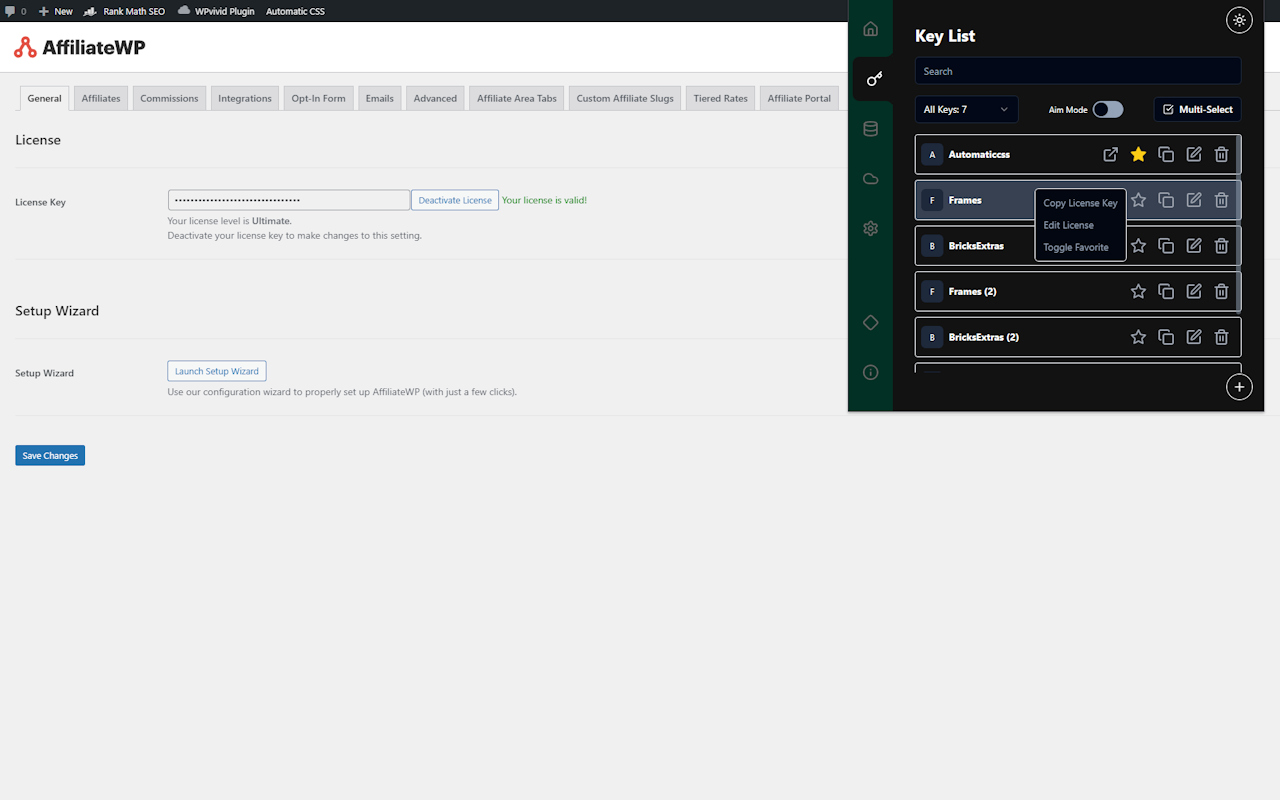
Task: Delete the Frames key
Action: (x=1221, y=200)
